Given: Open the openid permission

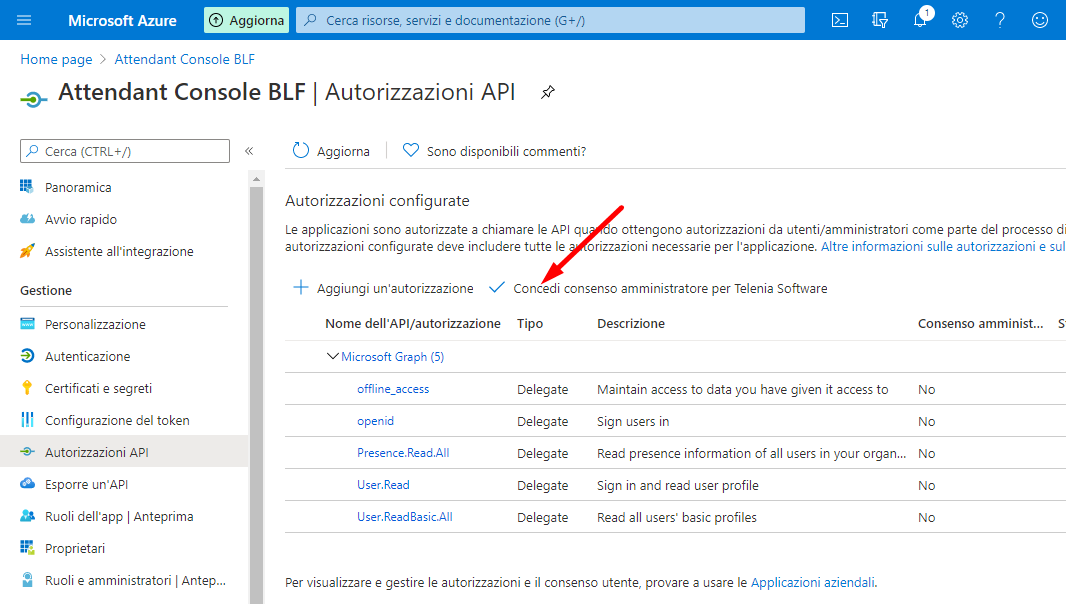Looking at the screenshot, I should tap(375, 420).
